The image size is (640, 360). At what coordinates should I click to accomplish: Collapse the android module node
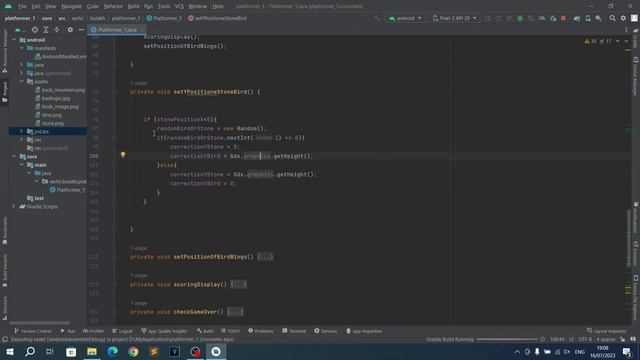click(14, 40)
